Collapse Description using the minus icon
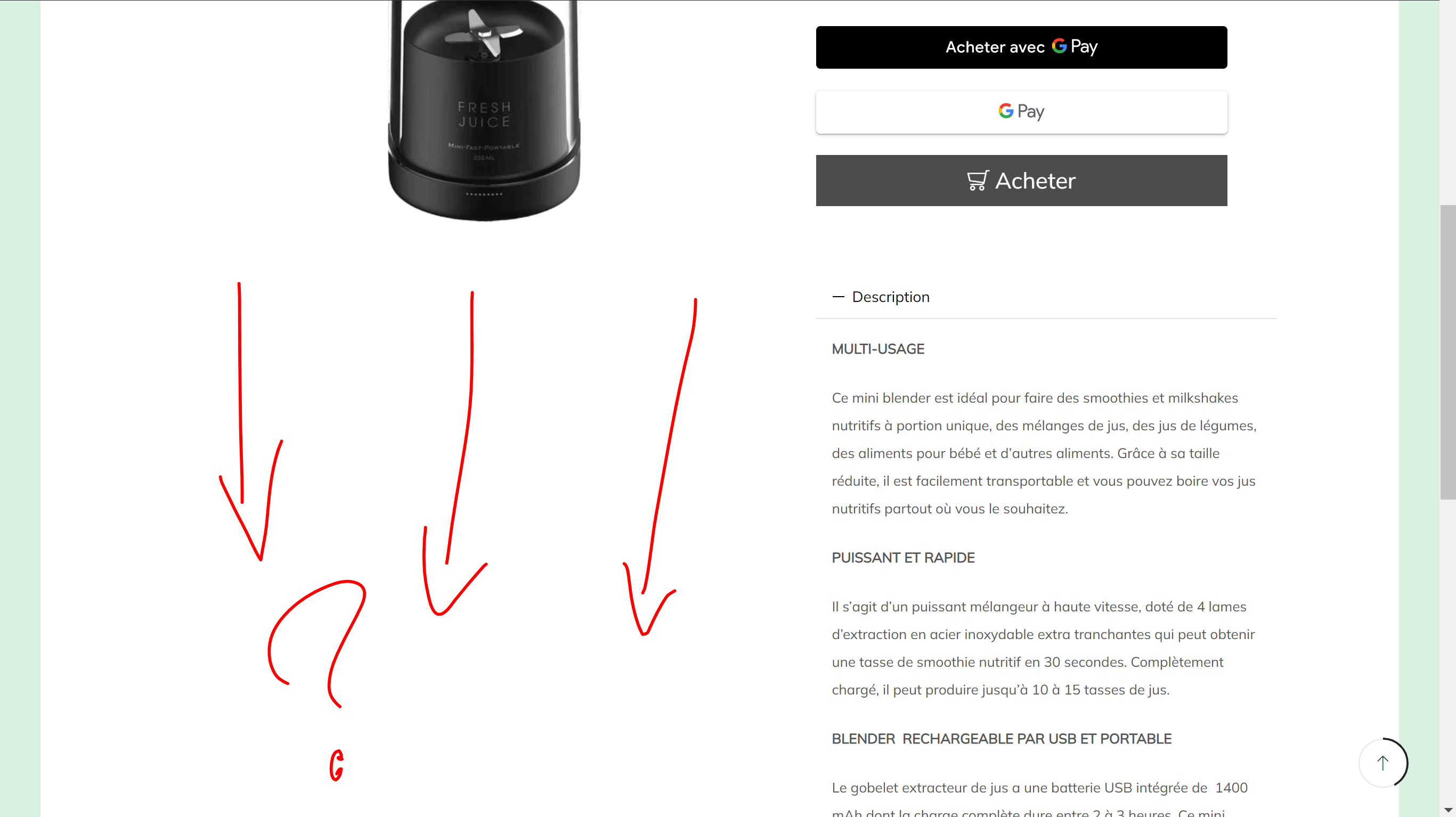1456x817 pixels. [838, 297]
